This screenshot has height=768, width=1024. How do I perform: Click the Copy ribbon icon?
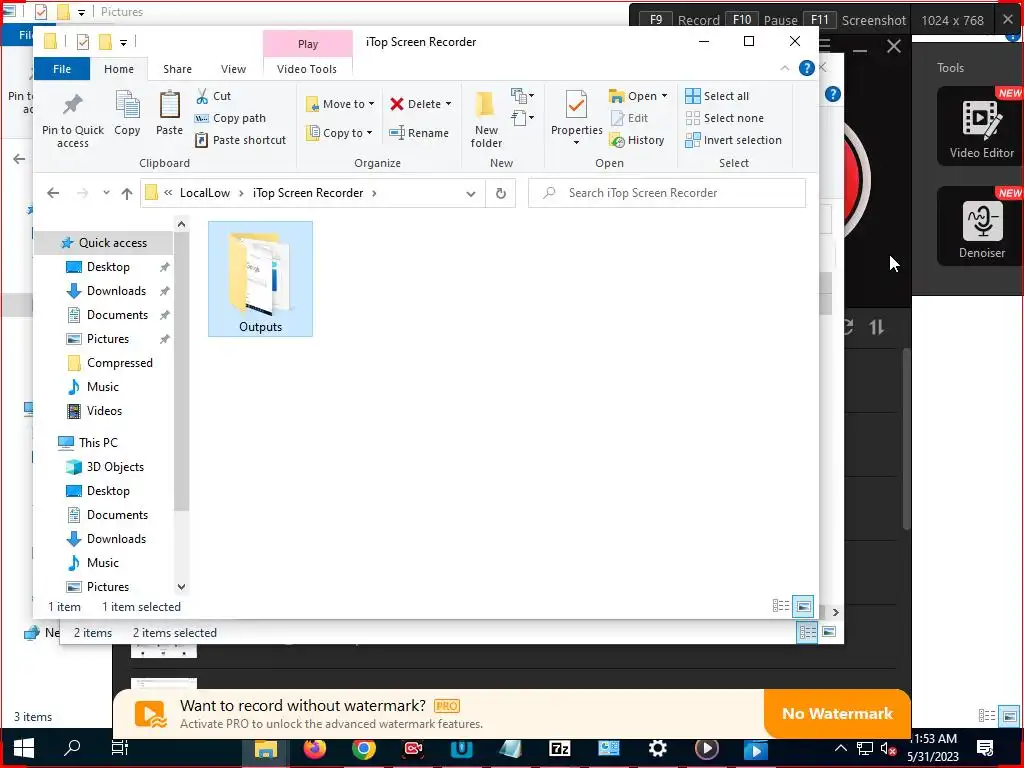(x=127, y=113)
